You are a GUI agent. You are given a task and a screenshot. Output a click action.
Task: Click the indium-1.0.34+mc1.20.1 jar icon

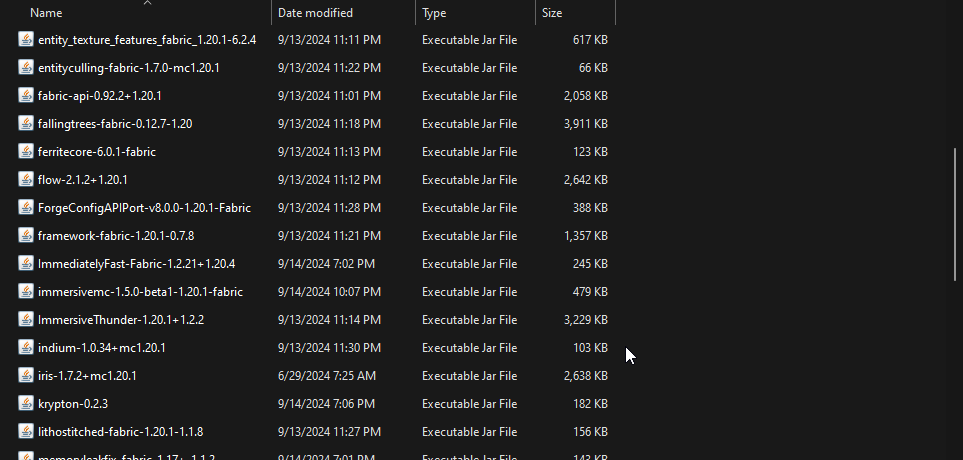tap(27, 348)
